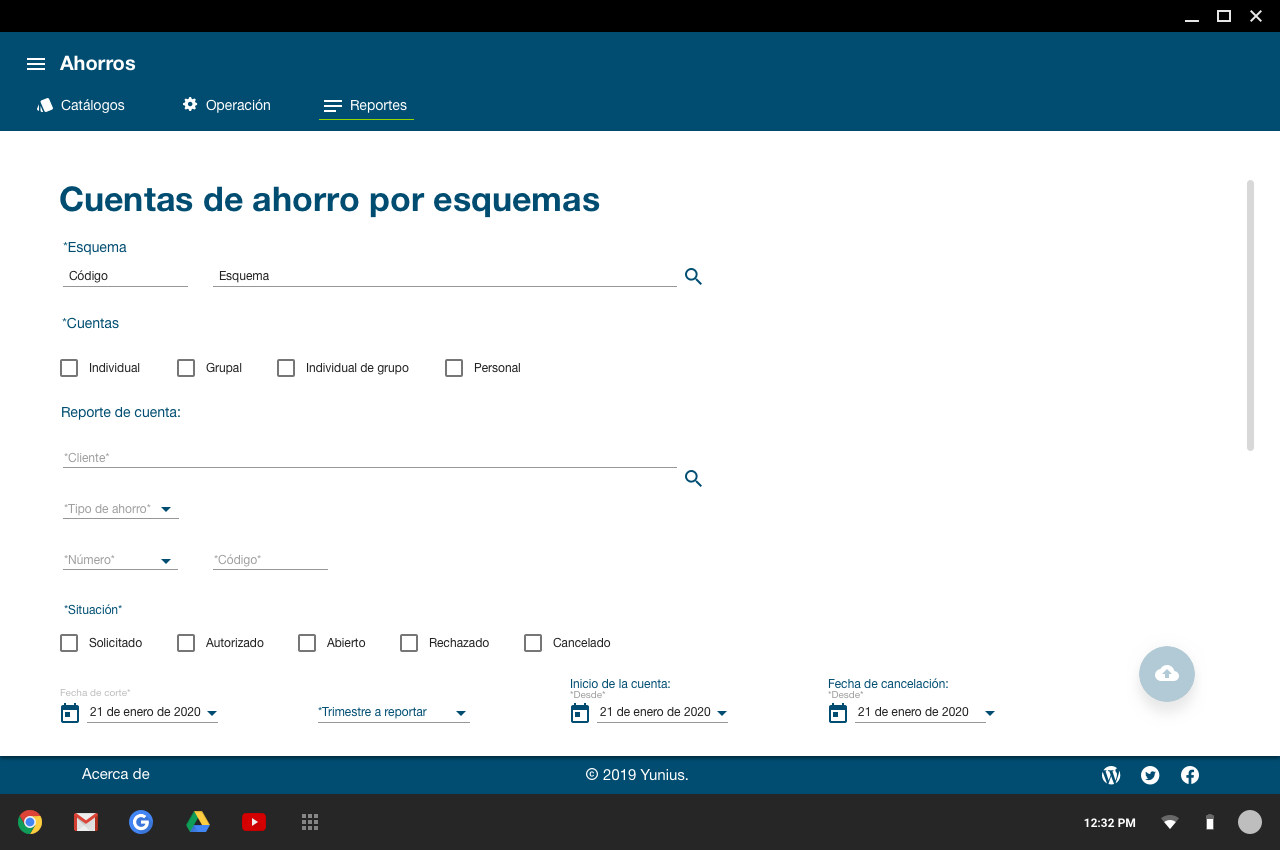Click the search icon next to Esquema field
This screenshot has width=1280, height=850.
click(693, 277)
